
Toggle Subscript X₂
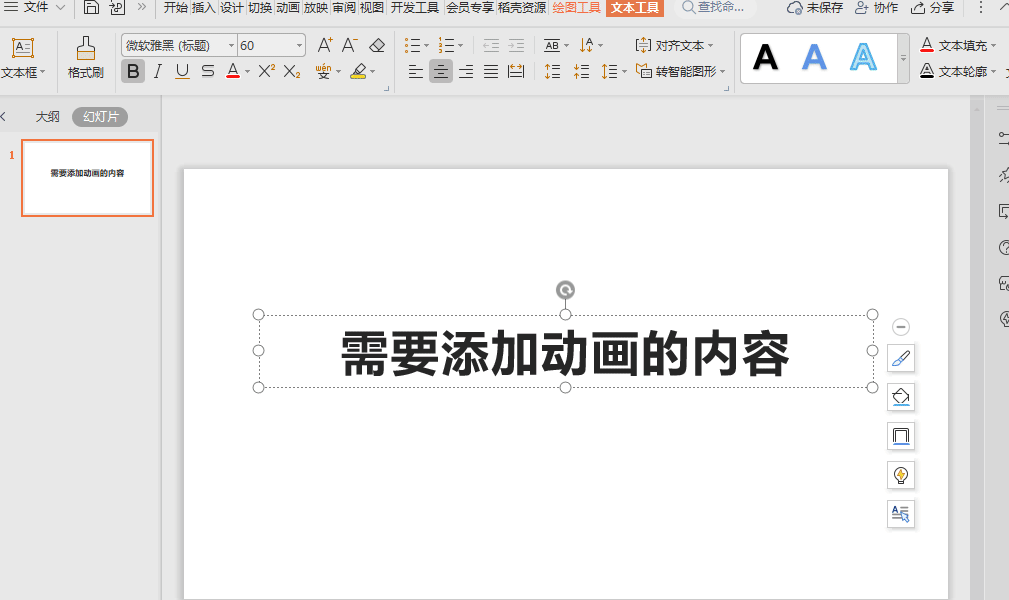[x=292, y=71]
